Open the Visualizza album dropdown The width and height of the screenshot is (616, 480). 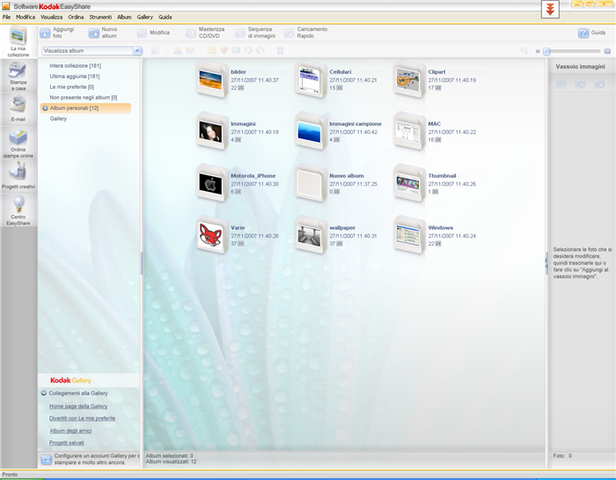137,51
